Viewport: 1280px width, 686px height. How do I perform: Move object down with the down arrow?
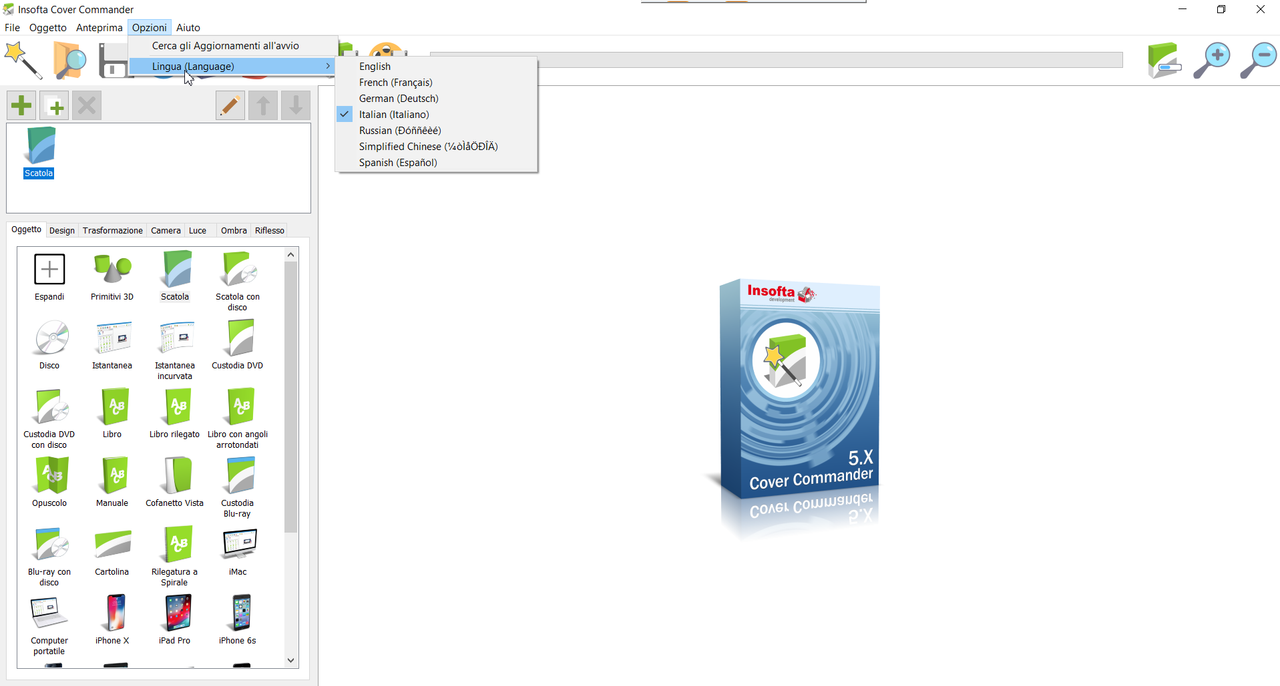tap(295, 105)
